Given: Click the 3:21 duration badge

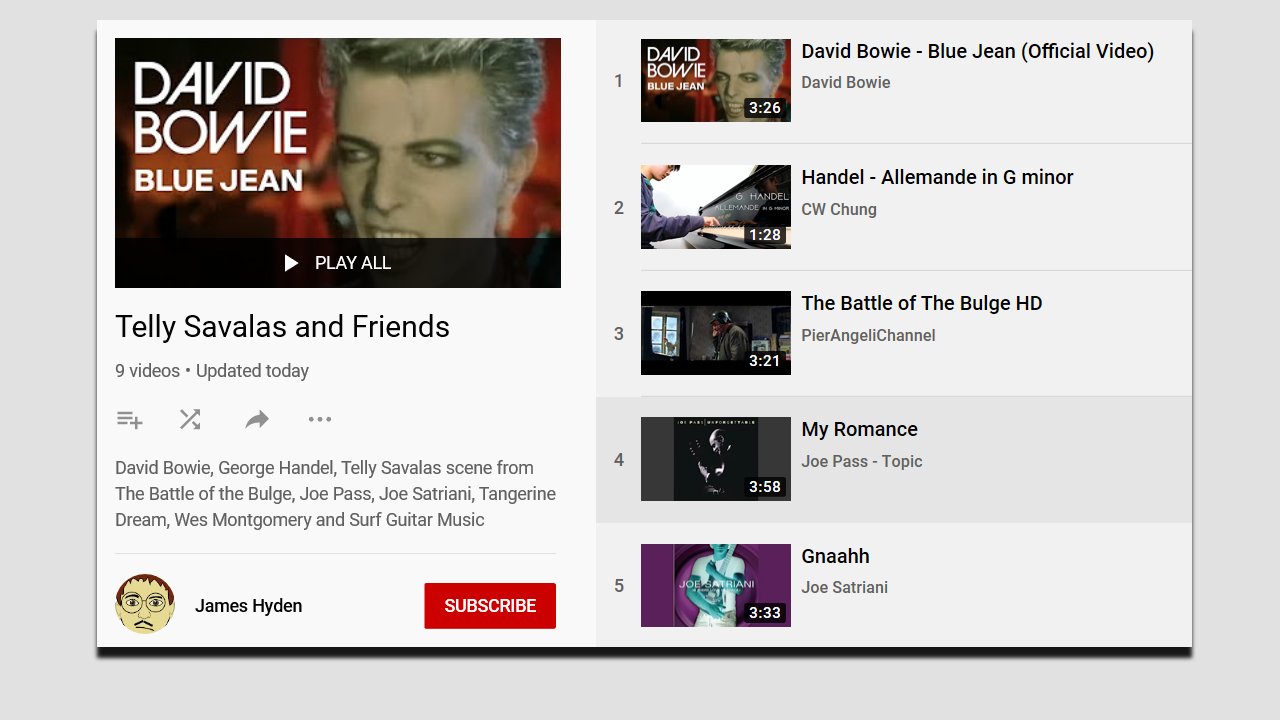Looking at the screenshot, I should click(x=765, y=361).
